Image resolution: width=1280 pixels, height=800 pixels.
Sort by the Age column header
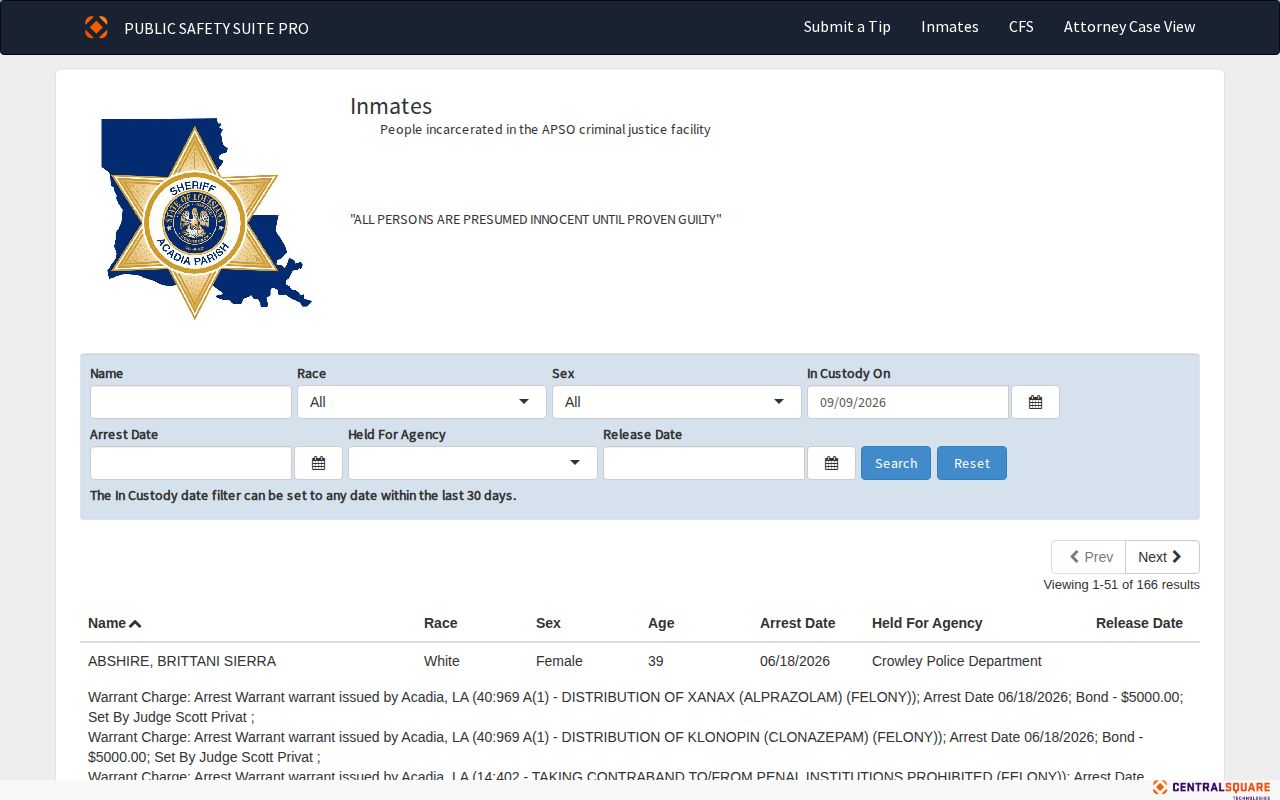(661, 623)
